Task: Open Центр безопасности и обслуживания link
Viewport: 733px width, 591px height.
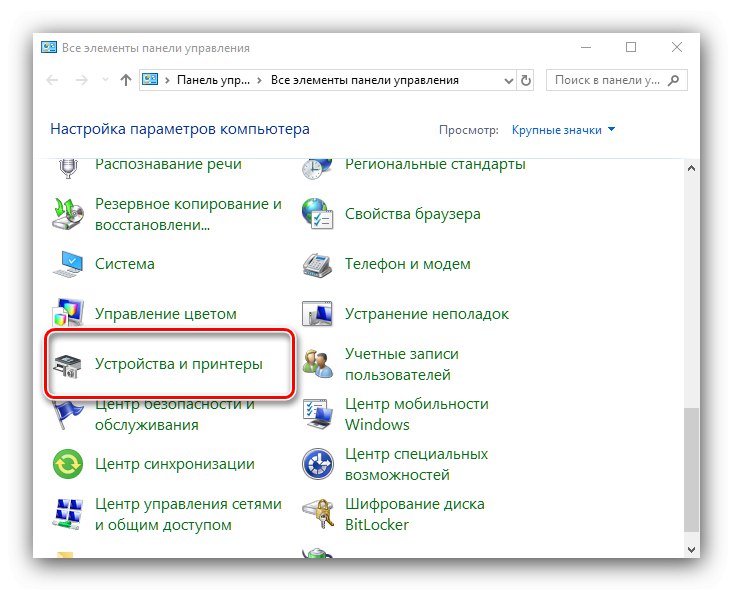Action: pos(175,414)
